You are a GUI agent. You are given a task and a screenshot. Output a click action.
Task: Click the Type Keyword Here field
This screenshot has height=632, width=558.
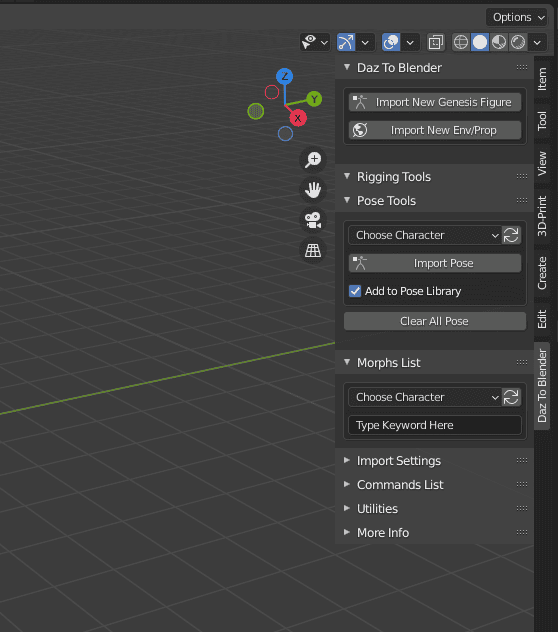[435, 425]
